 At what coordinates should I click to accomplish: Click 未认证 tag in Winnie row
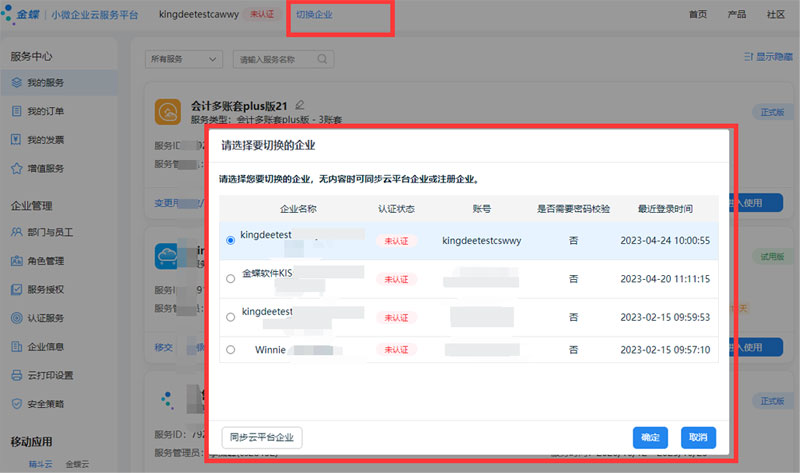(396, 350)
